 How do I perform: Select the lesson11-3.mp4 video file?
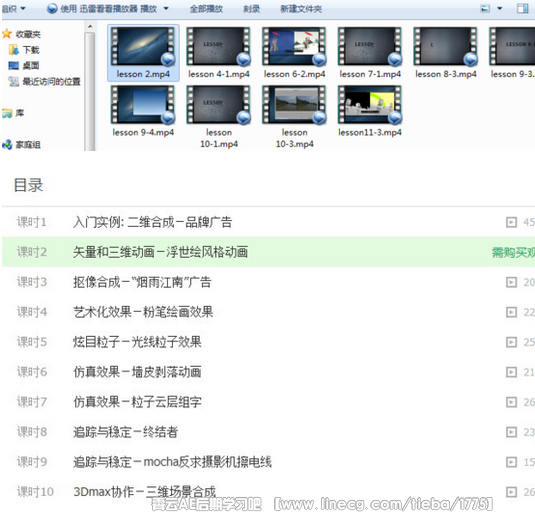click(x=370, y=112)
